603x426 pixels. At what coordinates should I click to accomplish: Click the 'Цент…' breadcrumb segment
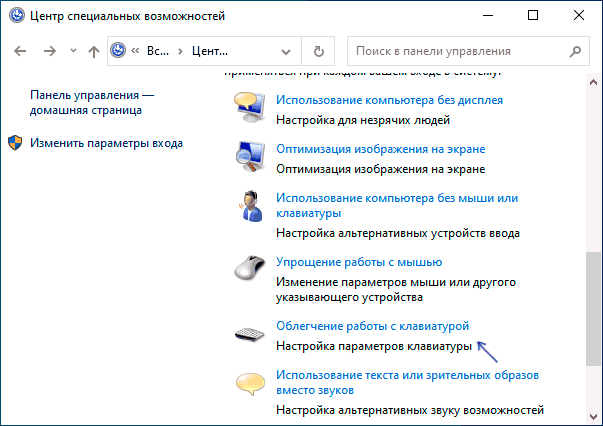(210, 51)
